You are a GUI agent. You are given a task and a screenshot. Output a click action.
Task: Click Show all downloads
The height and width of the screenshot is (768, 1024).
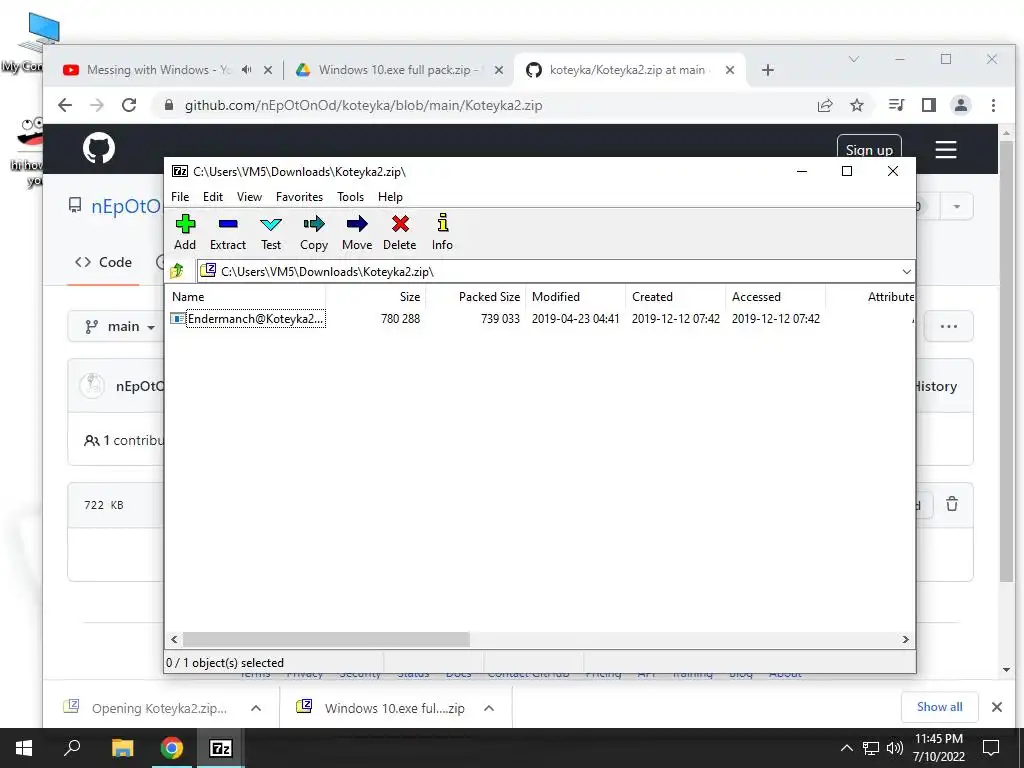(x=939, y=707)
